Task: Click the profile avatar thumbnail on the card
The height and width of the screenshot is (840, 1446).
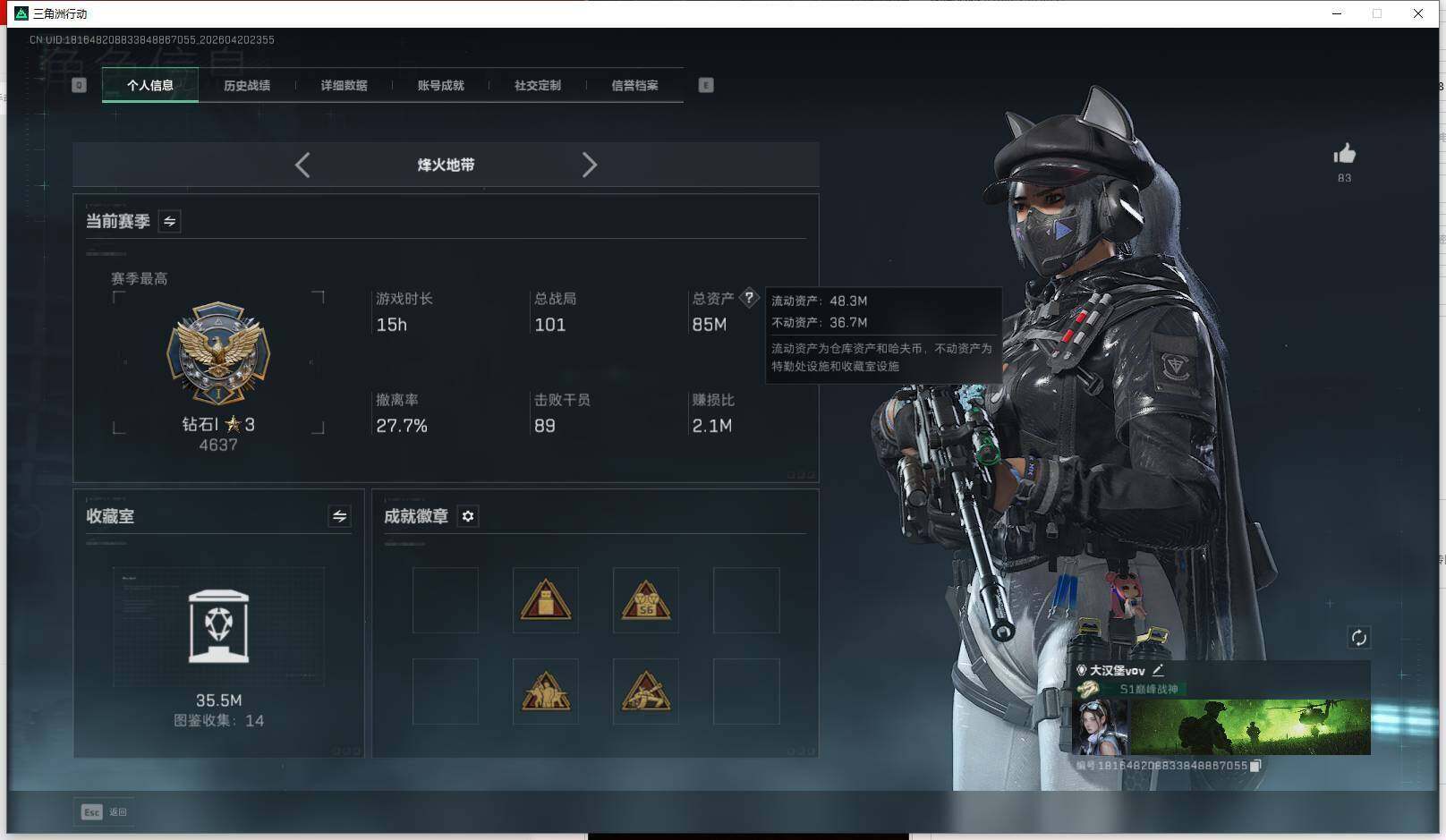Action: (1099, 725)
